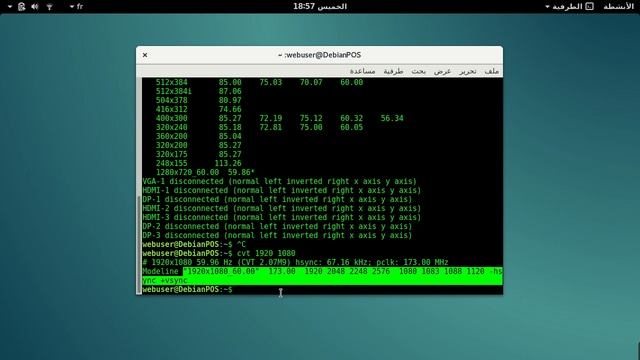Click the volume speaker icon
Screen dimensions: 640x360
coord(35,7)
